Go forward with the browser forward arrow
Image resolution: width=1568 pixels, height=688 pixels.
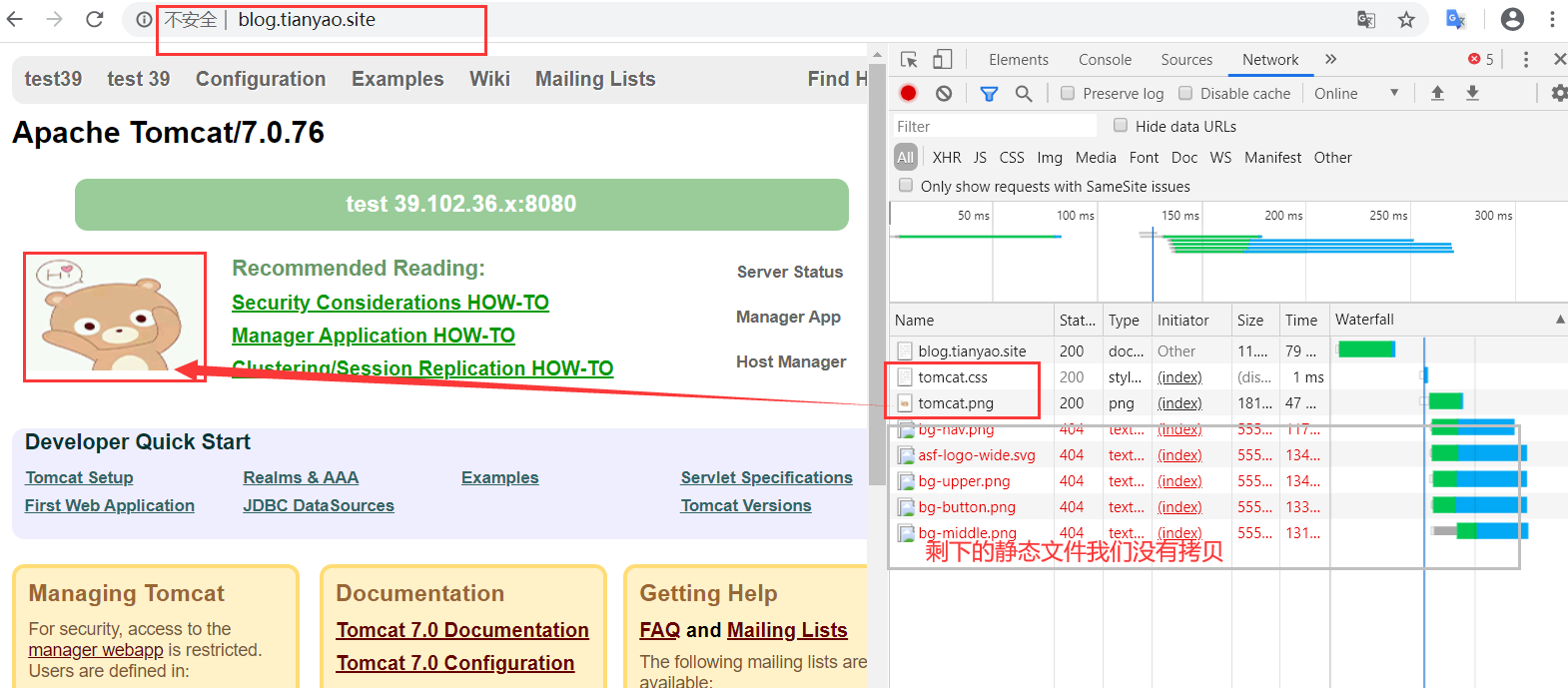pos(55,19)
